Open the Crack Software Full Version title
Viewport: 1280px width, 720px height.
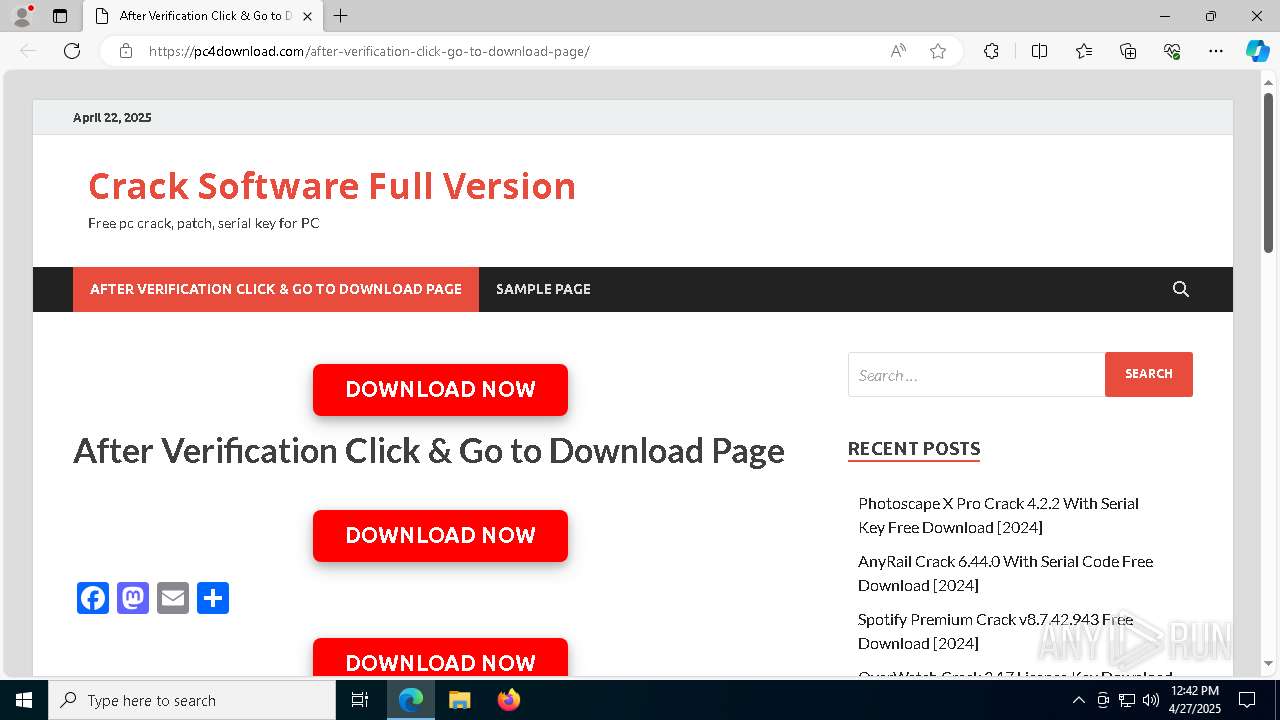point(332,186)
